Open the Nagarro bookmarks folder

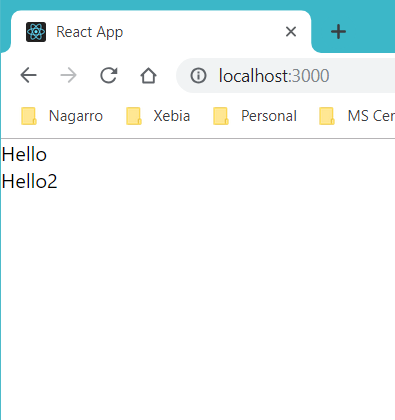(x=62, y=116)
